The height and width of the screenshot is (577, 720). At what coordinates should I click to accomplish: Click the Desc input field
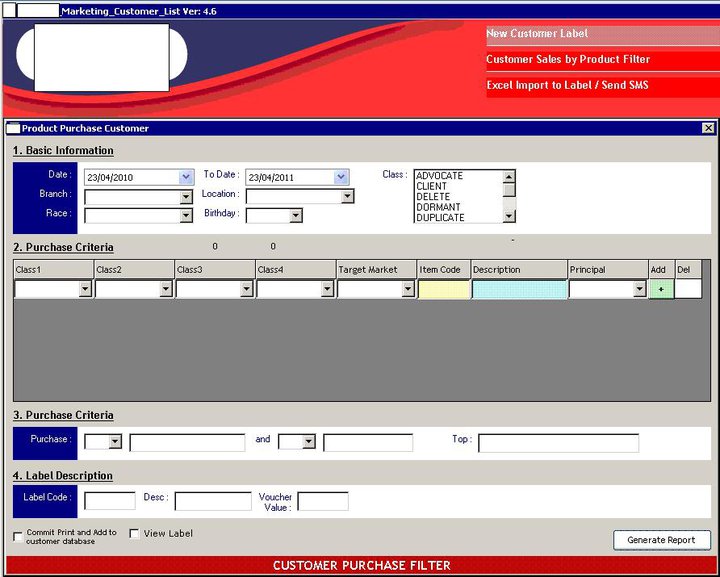click(x=213, y=501)
